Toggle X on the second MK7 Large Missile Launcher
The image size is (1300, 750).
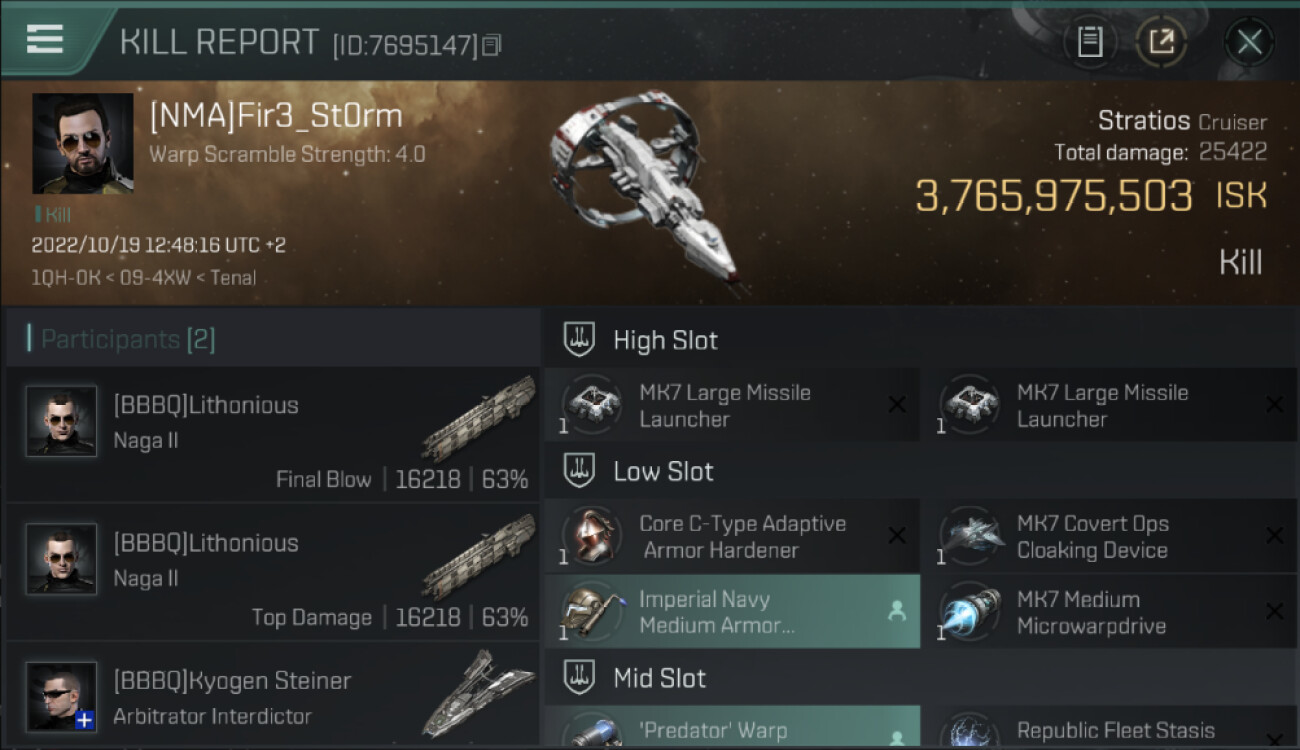click(1274, 405)
